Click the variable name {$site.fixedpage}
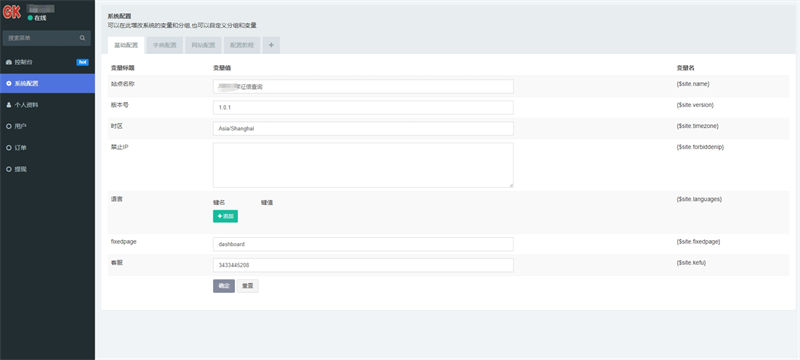The height and width of the screenshot is (360, 800). pos(698,241)
